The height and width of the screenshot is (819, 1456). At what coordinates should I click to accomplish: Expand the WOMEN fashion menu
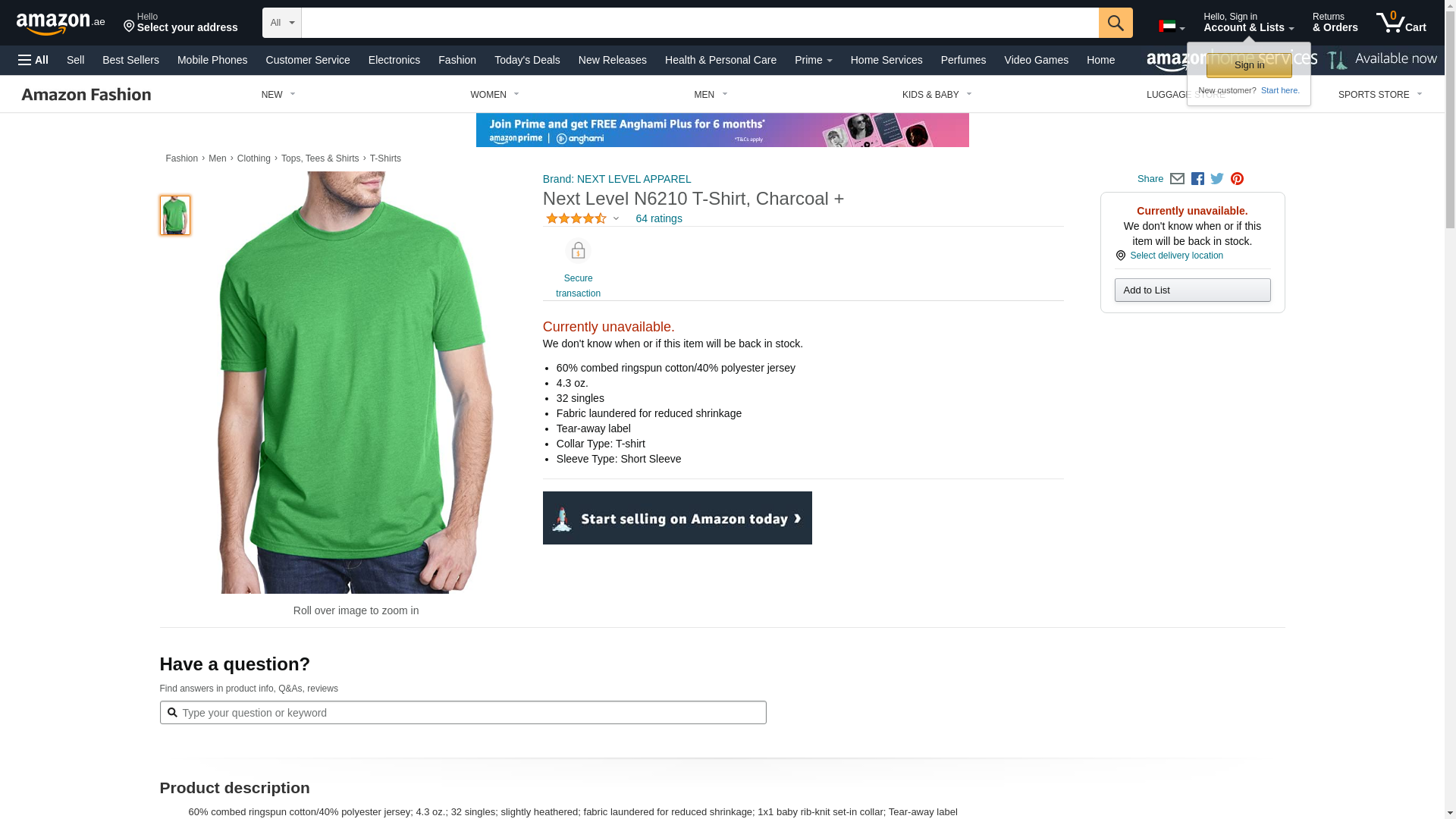click(494, 95)
